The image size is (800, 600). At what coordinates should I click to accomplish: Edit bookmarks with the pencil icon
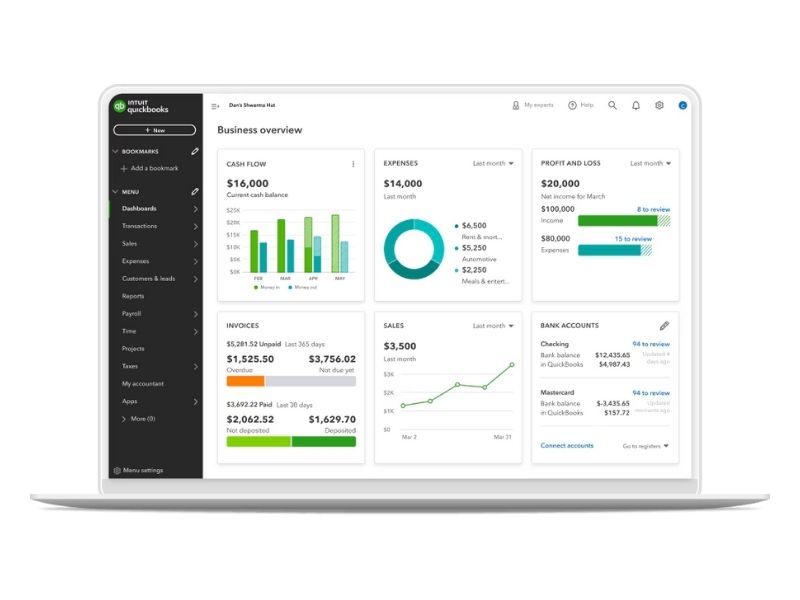point(195,151)
